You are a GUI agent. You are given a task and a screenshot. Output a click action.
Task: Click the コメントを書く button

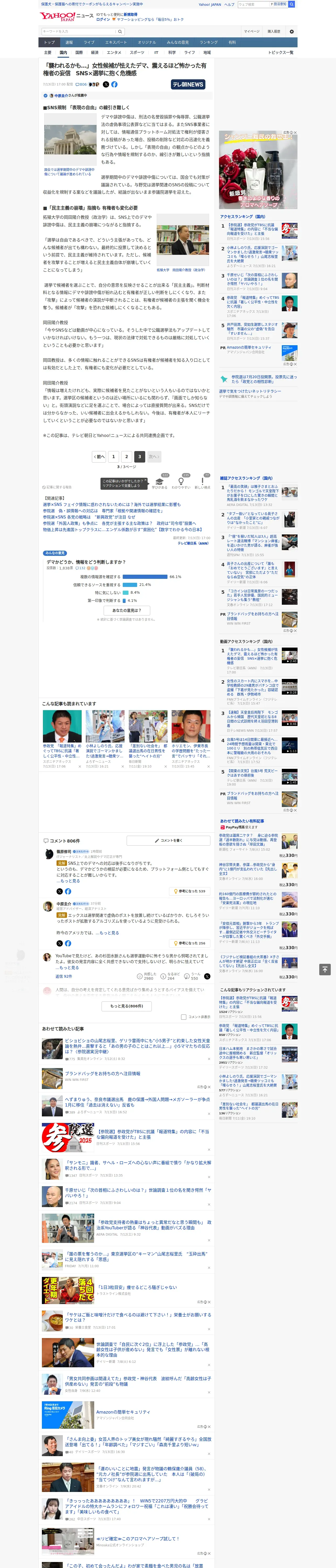168,841
